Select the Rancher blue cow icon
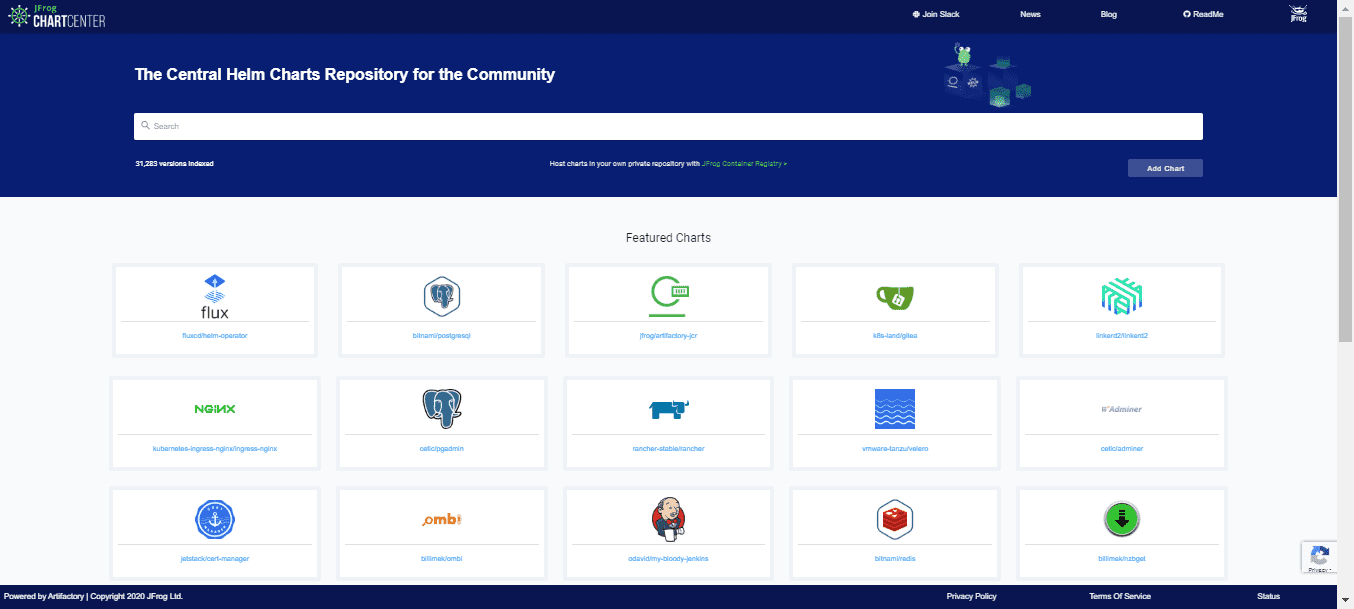The width and height of the screenshot is (1354, 609). coord(668,409)
